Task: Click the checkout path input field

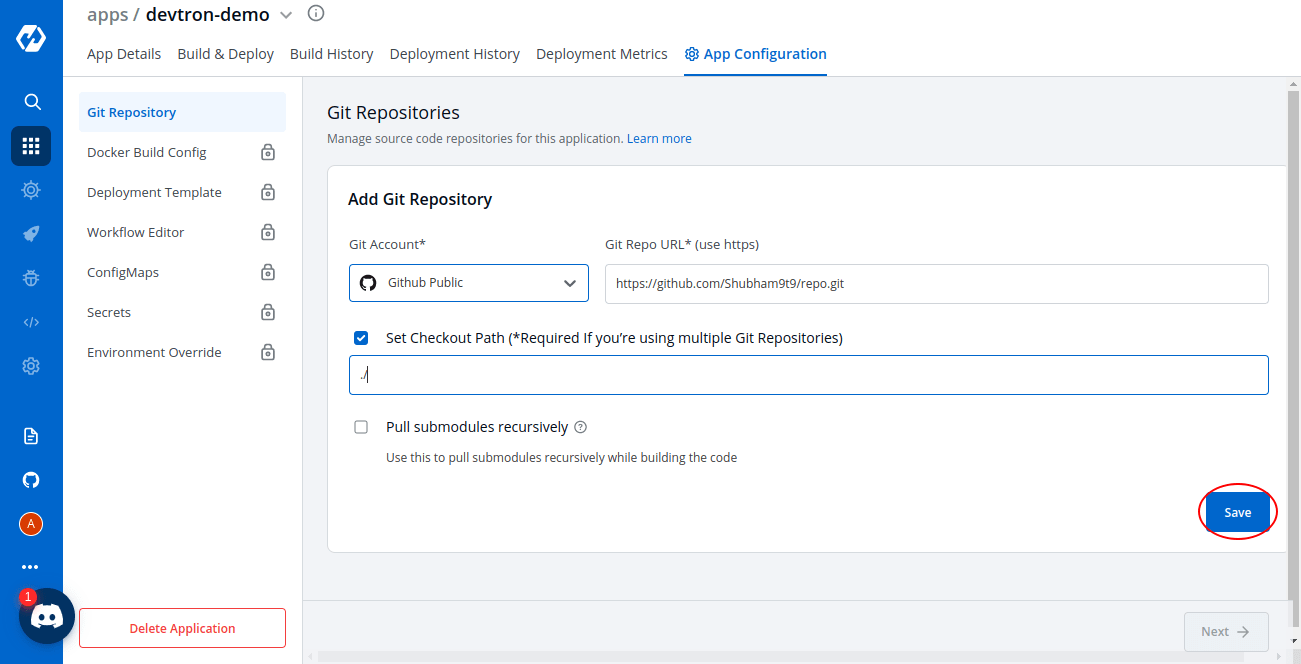Action: pyautogui.click(x=808, y=373)
